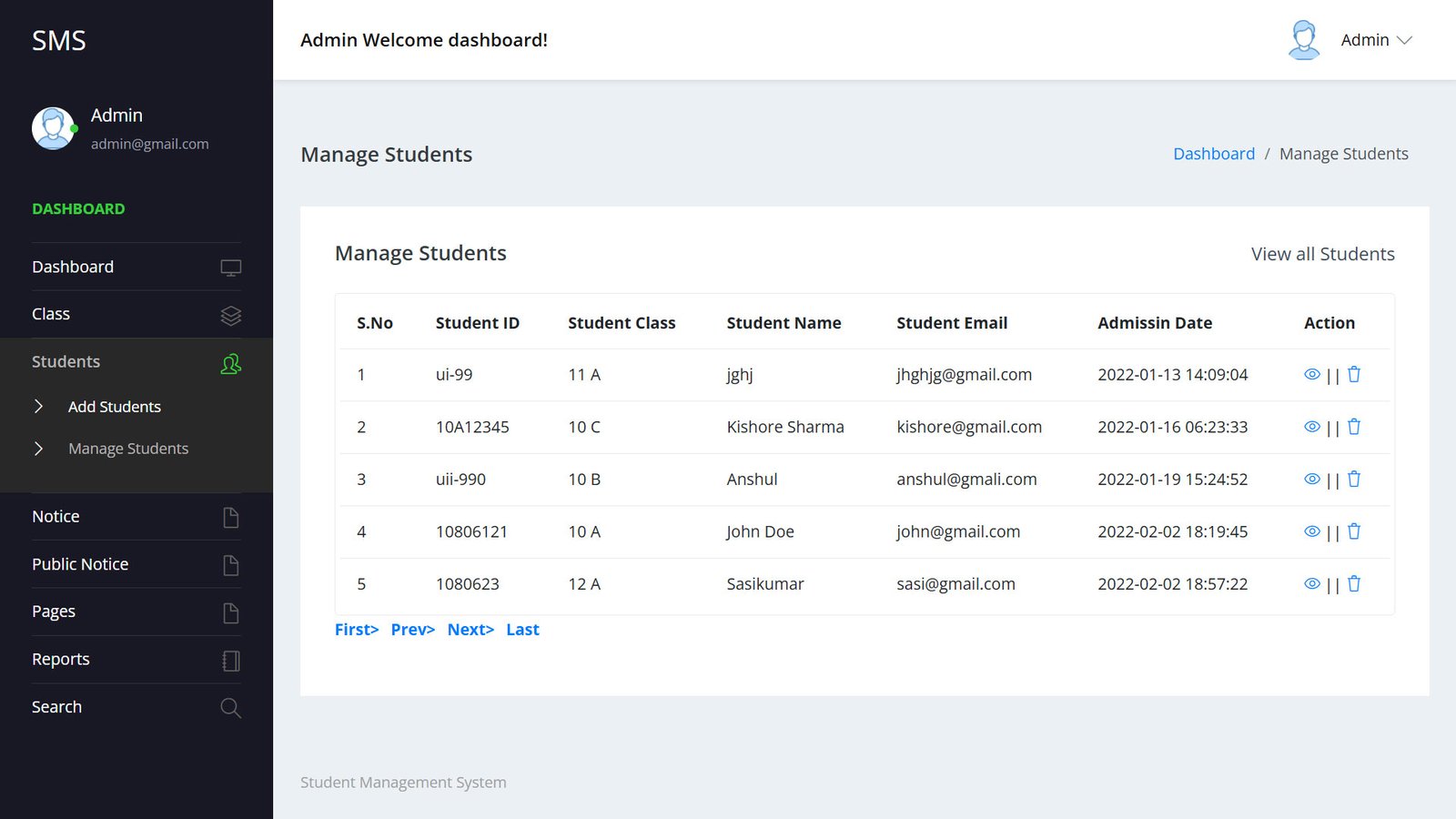View student jghj with the eye icon
The image size is (1456, 819).
1312,374
